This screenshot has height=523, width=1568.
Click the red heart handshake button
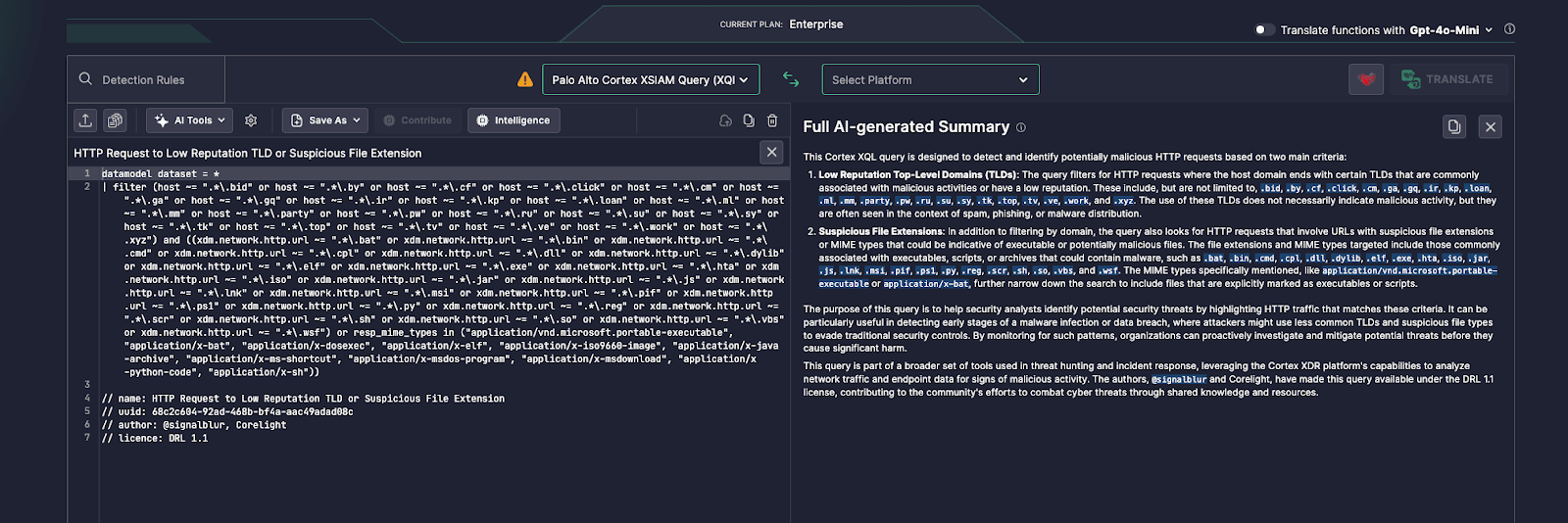[x=1366, y=79]
